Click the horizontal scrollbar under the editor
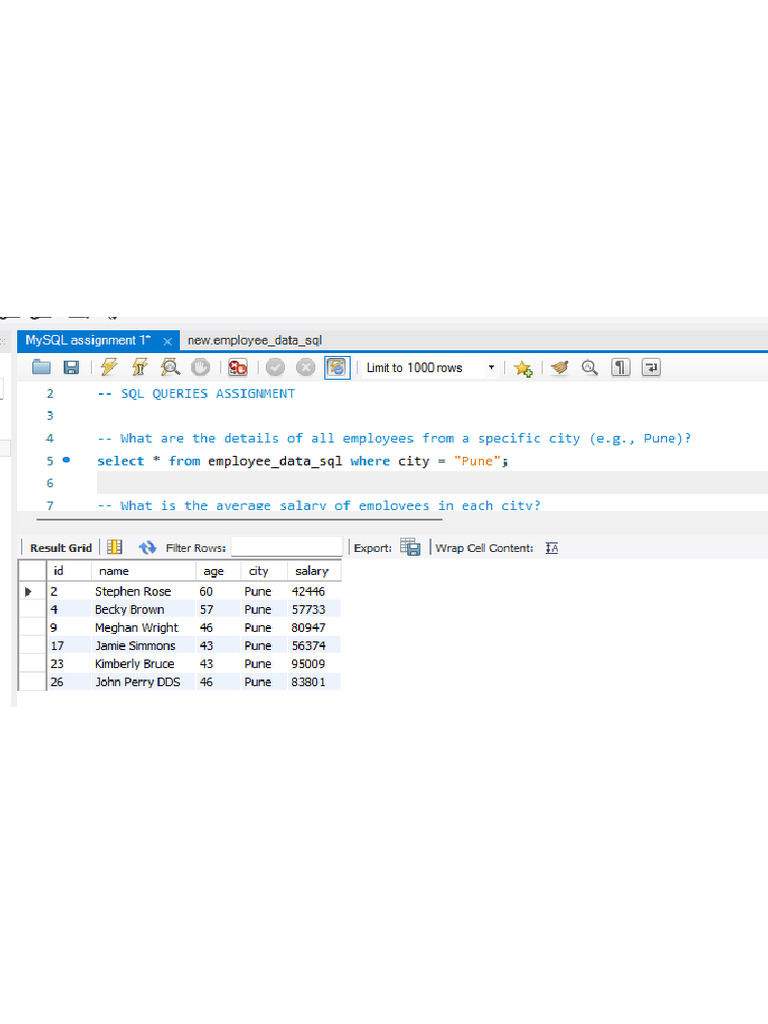768x1024 pixels. coord(239,520)
